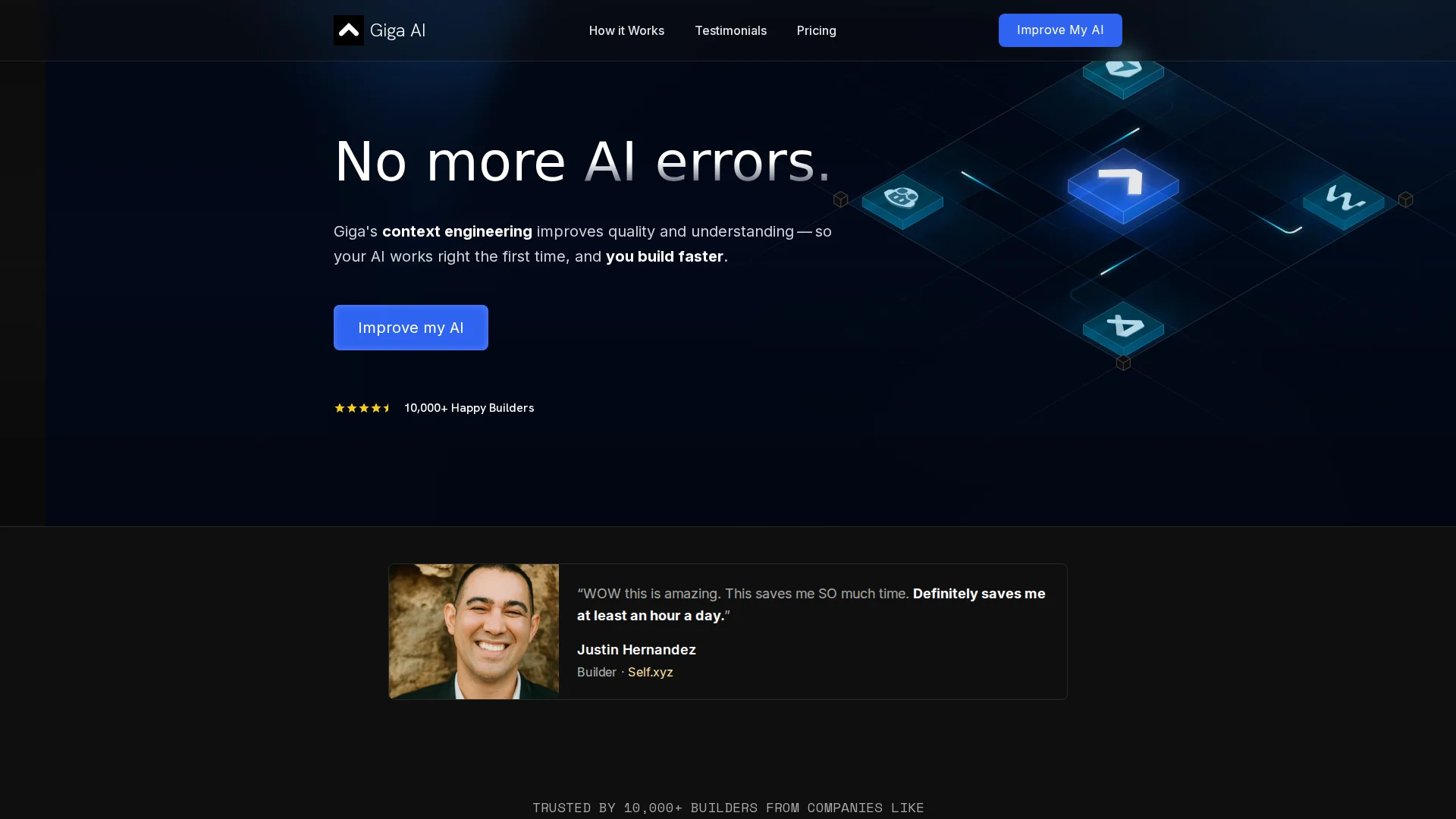1456x819 pixels.
Task: Click the small cube beside the Windsurf tile
Action: 1405,199
